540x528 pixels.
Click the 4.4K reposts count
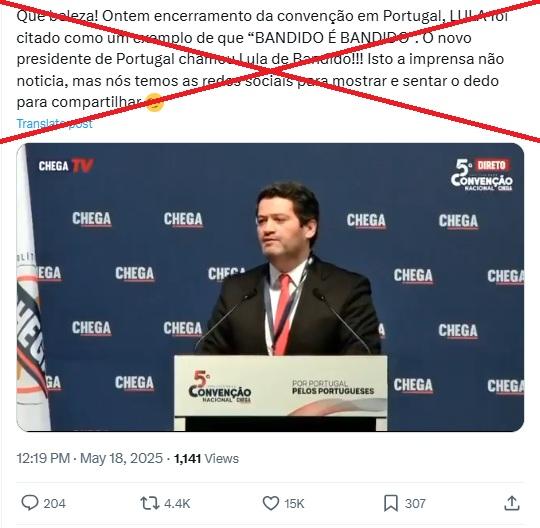(177, 504)
